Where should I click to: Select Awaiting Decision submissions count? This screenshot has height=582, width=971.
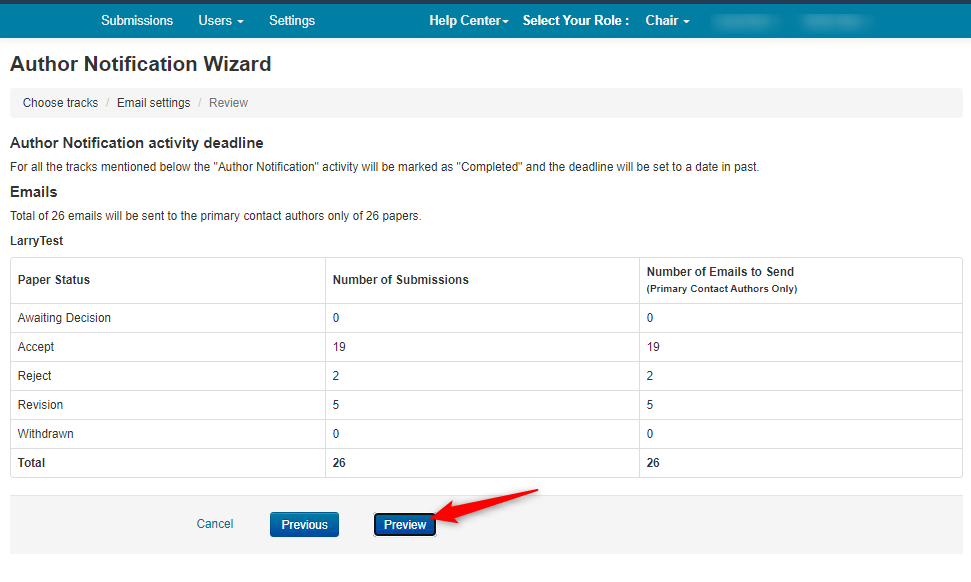pos(336,318)
